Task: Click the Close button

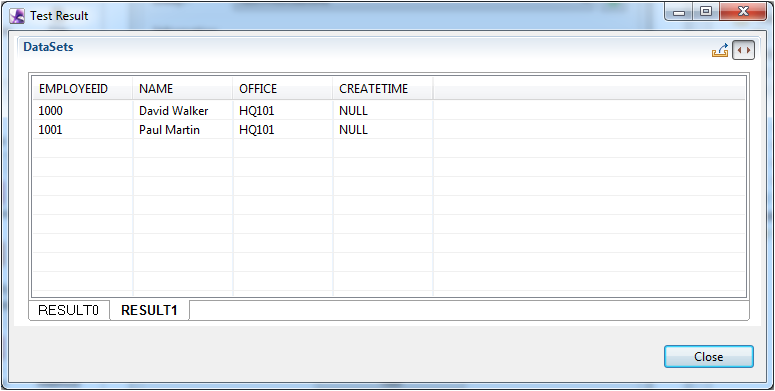Action: tap(709, 356)
